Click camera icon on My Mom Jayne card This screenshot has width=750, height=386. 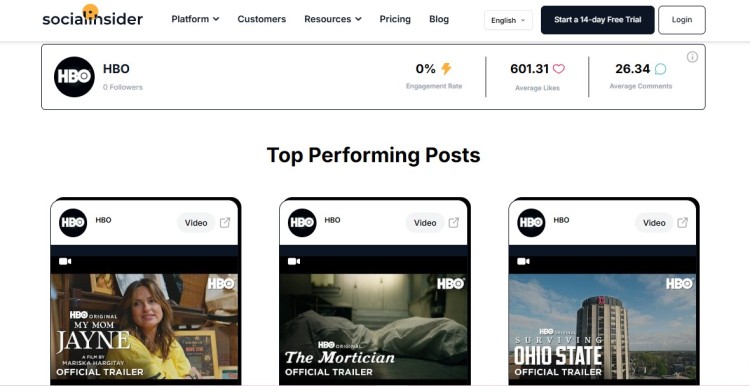65,261
